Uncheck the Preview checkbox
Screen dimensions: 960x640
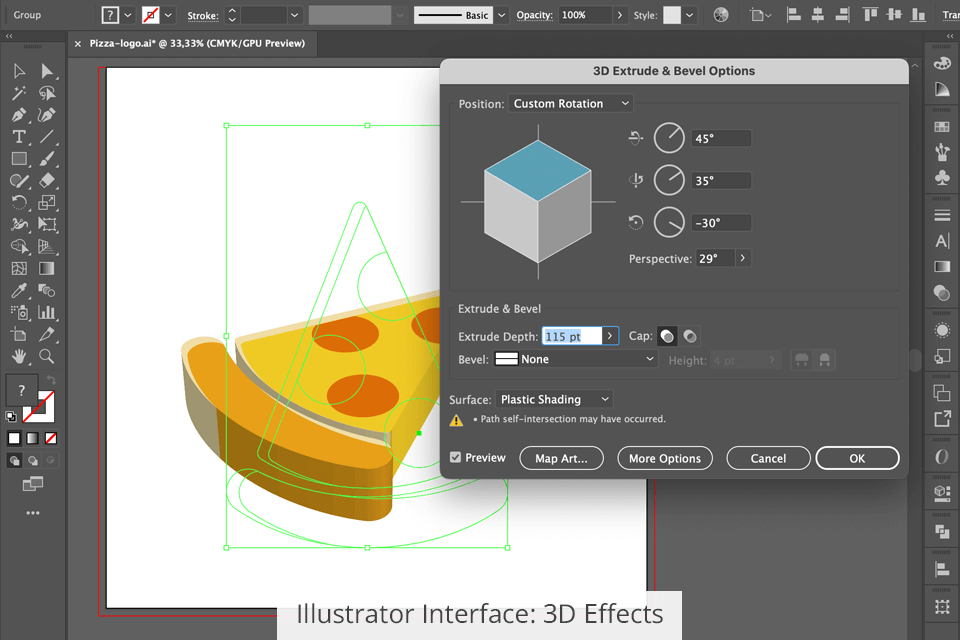coord(456,458)
